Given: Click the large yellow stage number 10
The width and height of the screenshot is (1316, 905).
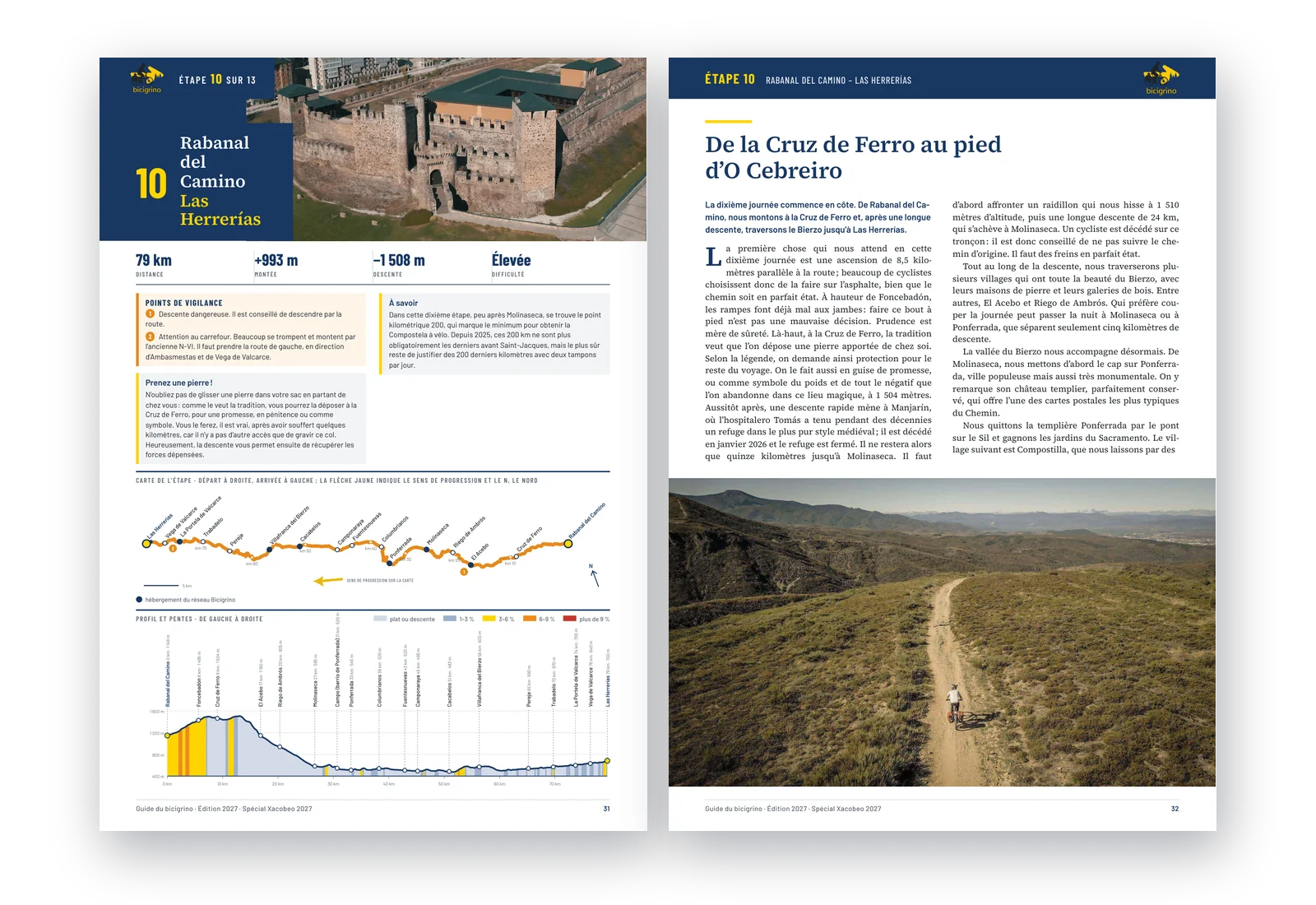Looking at the screenshot, I should click(x=151, y=183).
